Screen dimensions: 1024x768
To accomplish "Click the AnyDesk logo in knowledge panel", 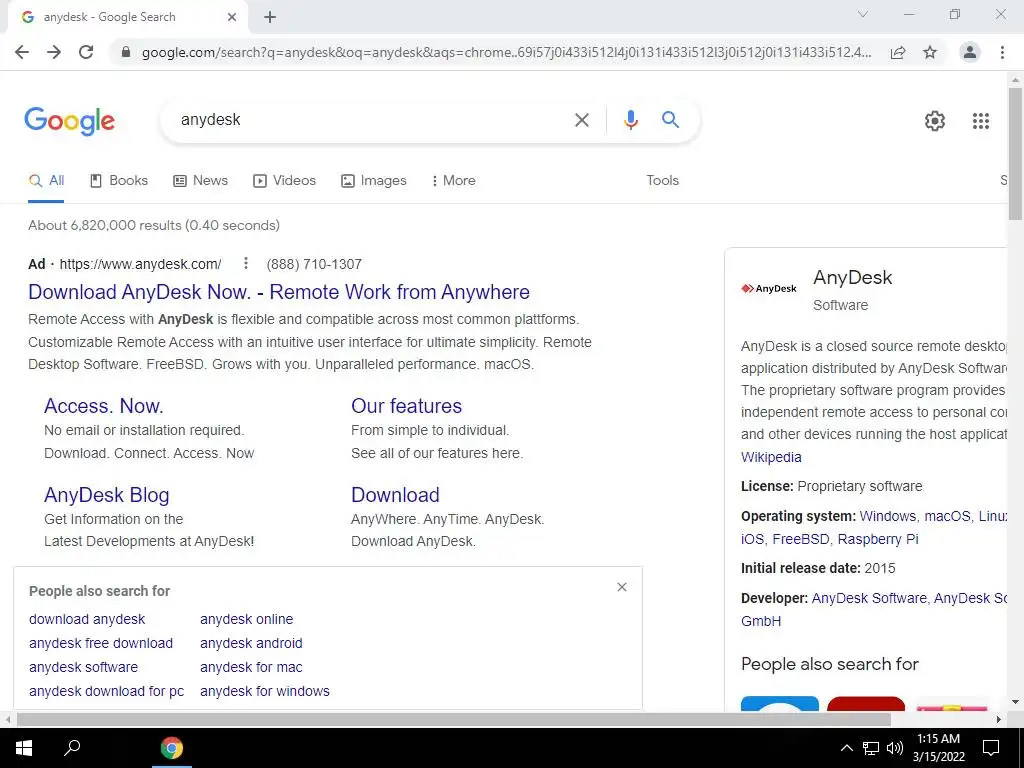I will (769, 289).
